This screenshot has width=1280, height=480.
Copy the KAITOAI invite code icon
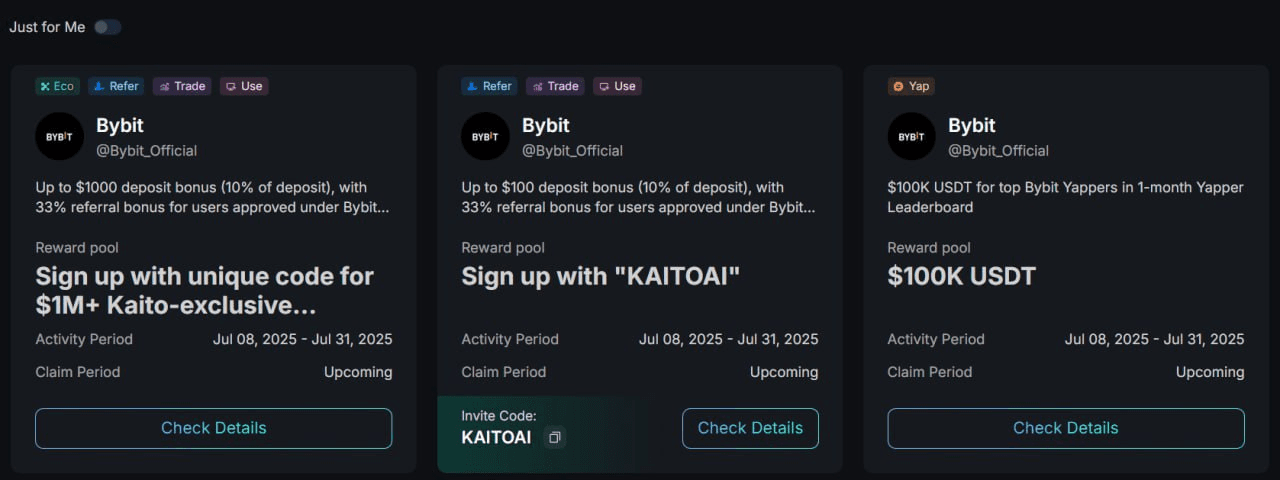555,438
